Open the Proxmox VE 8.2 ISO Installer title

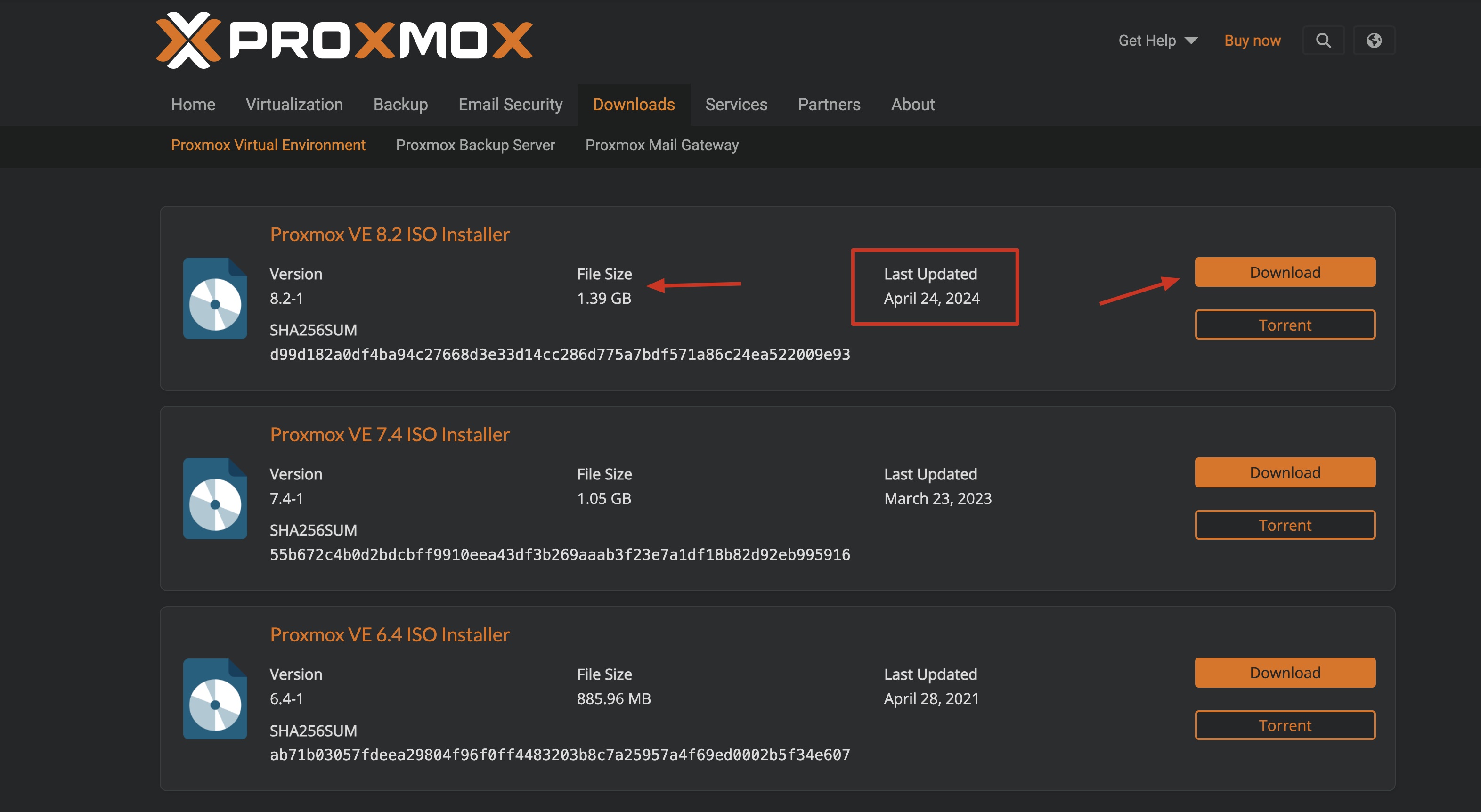pos(390,234)
